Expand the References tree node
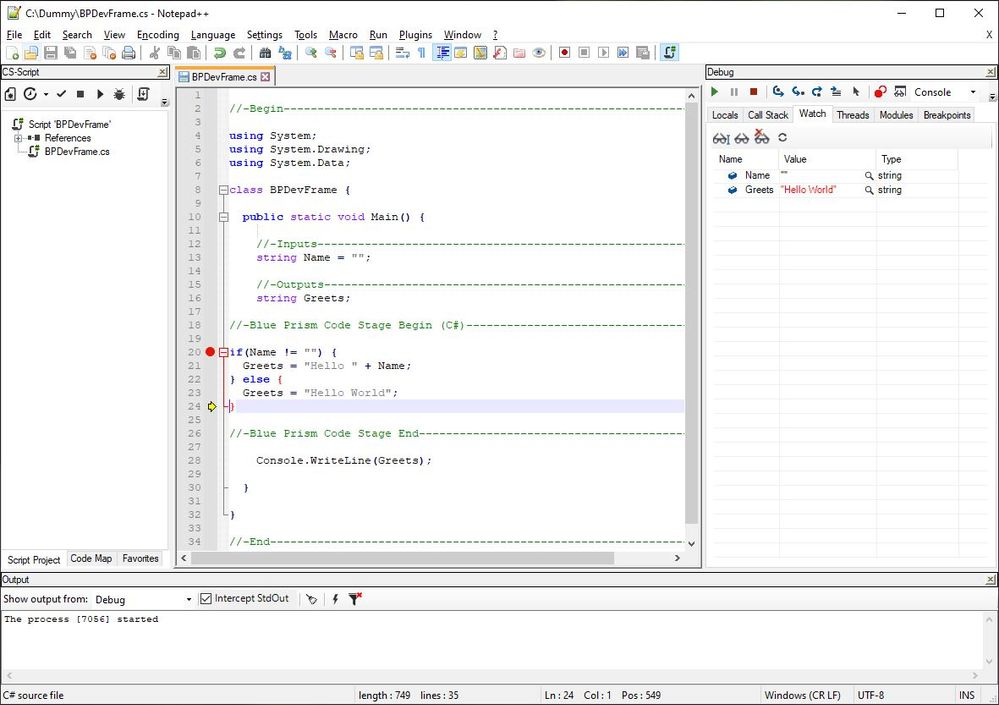The width and height of the screenshot is (999, 705). tap(18, 138)
